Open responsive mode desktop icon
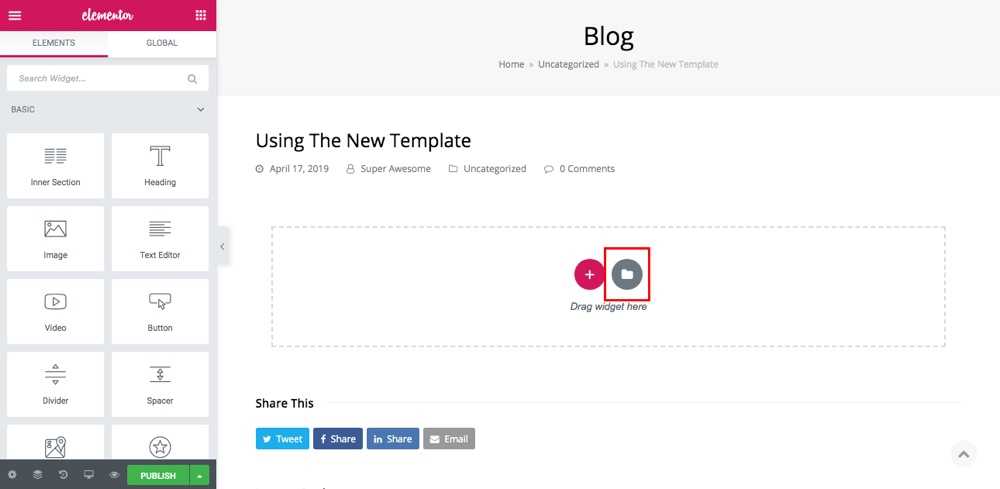The width and height of the screenshot is (1000, 489). 88,475
